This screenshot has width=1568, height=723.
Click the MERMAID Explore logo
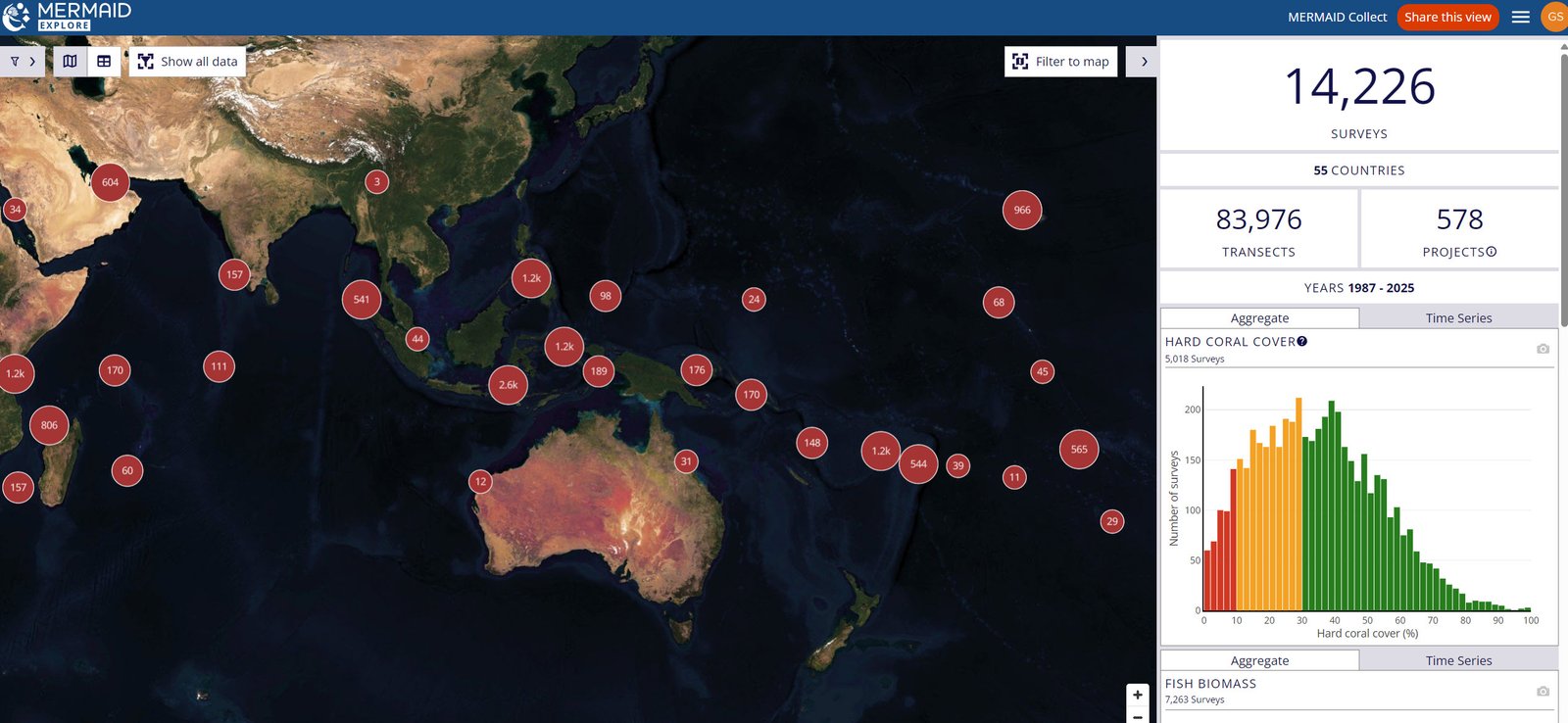[67, 16]
